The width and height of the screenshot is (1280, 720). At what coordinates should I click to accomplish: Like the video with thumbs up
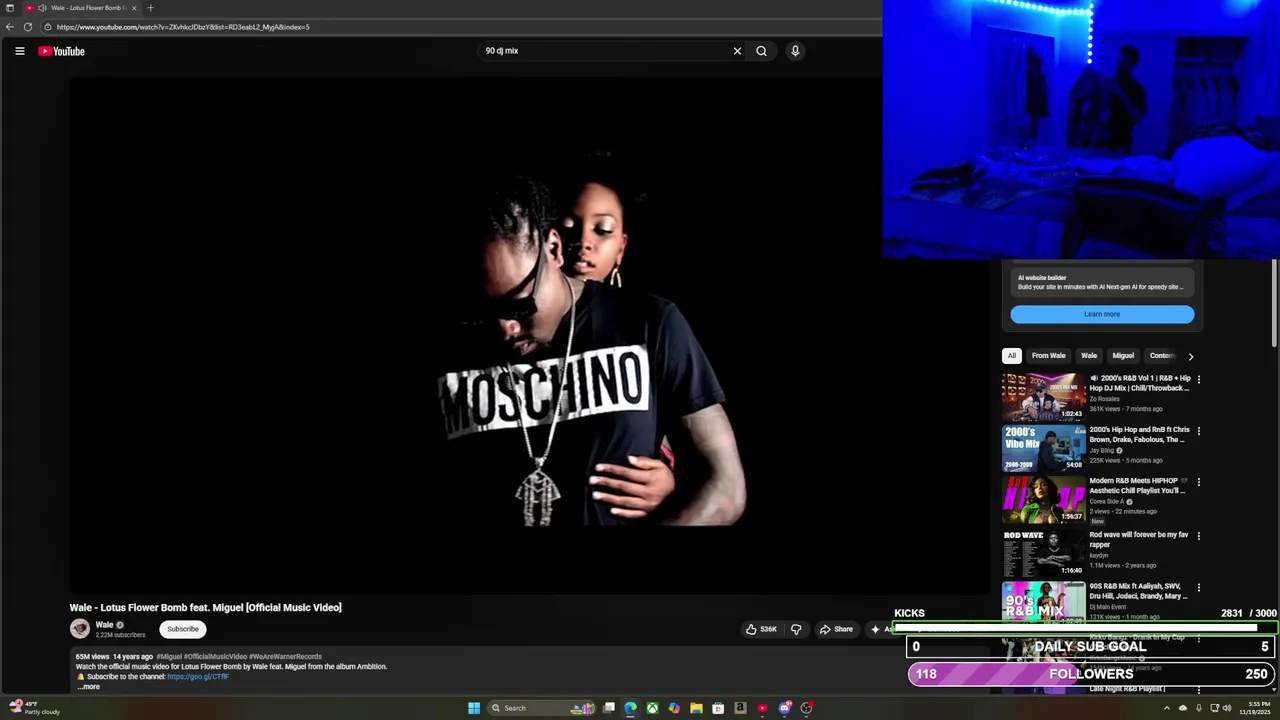coord(760,629)
